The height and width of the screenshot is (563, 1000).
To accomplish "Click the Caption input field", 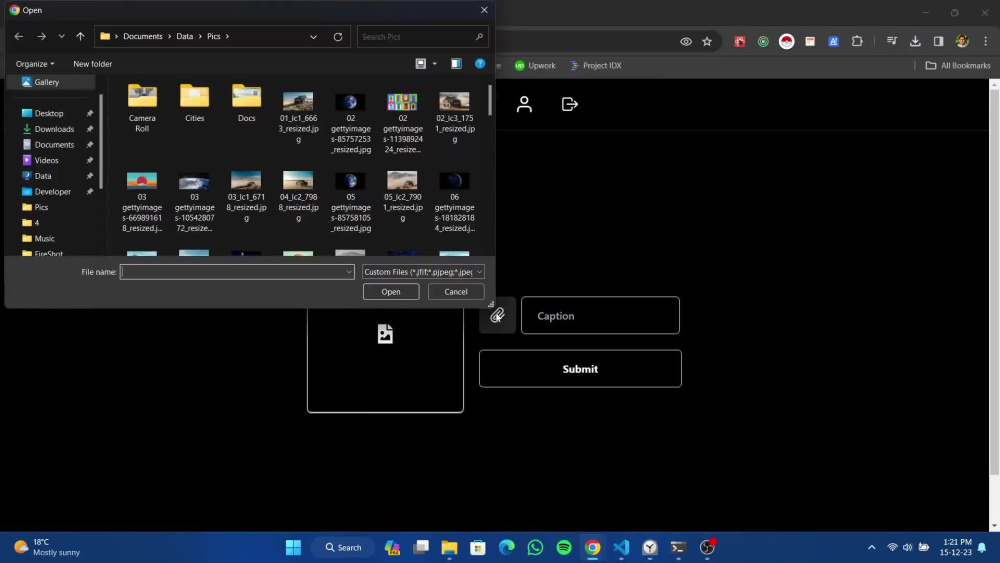I will (x=600, y=316).
